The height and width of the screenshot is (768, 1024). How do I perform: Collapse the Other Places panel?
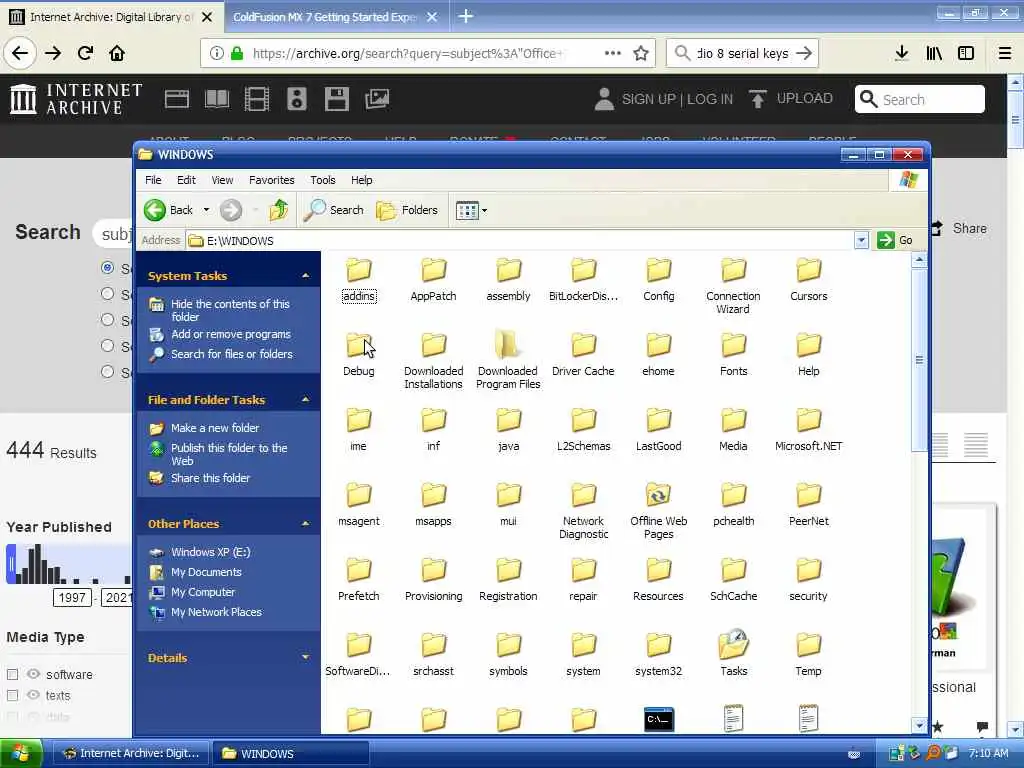(x=305, y=524)
